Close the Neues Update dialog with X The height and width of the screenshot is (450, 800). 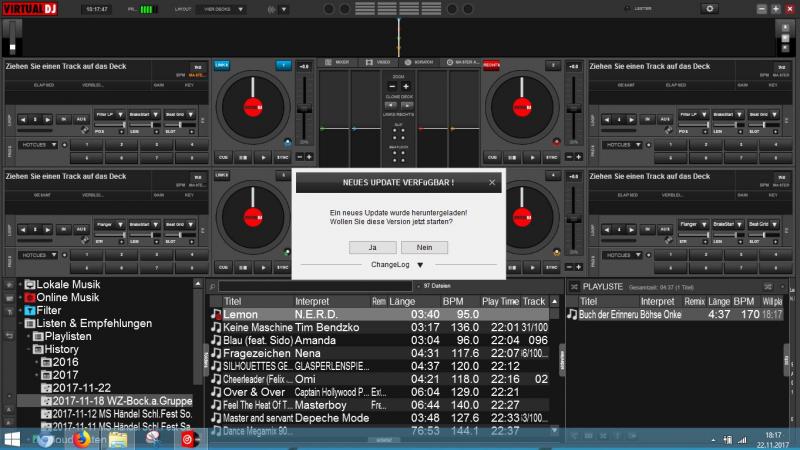click(x=492, y=183)
